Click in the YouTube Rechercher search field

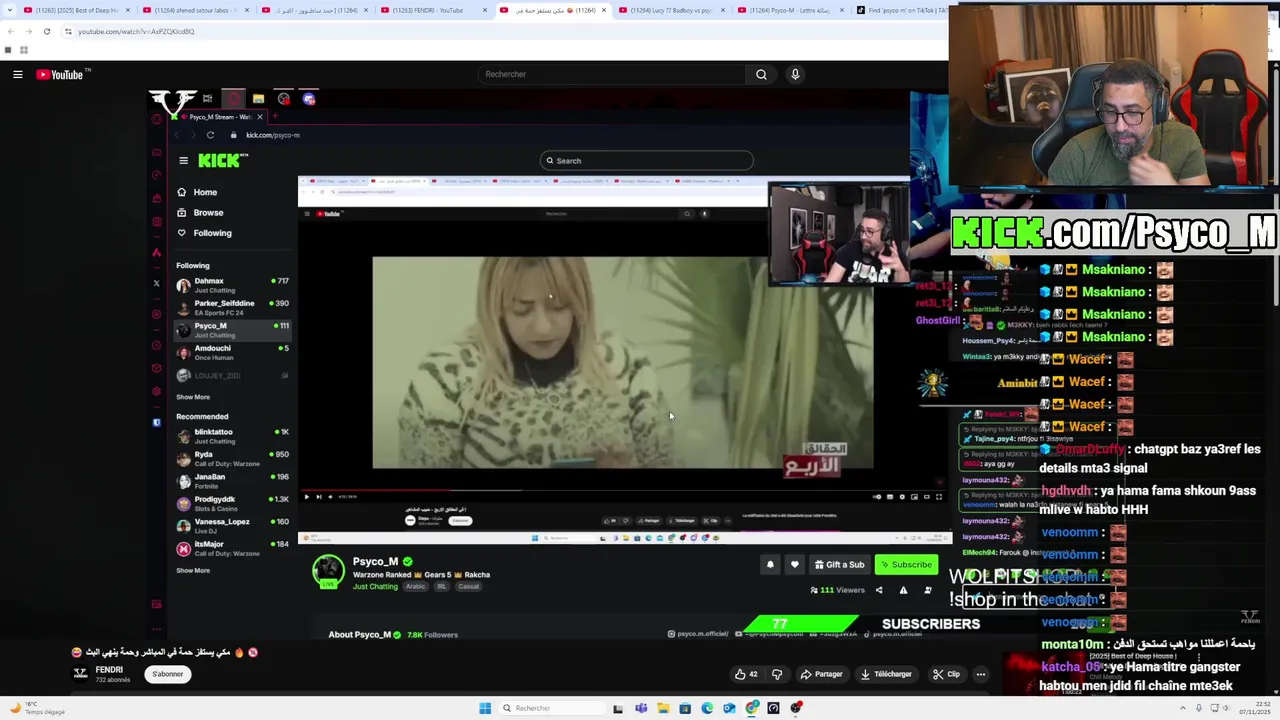coord(612,74)
